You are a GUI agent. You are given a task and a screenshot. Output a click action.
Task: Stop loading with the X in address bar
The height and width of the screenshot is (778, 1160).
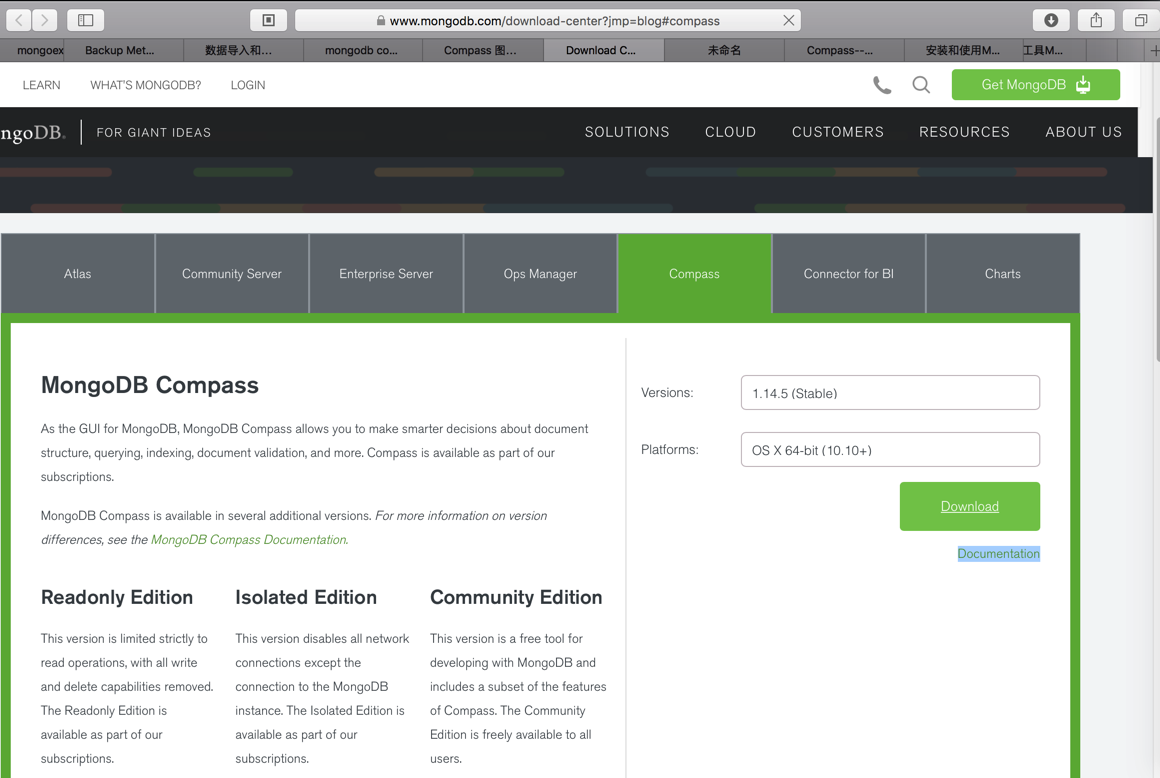pyautogui.click(x=789, y=21)
